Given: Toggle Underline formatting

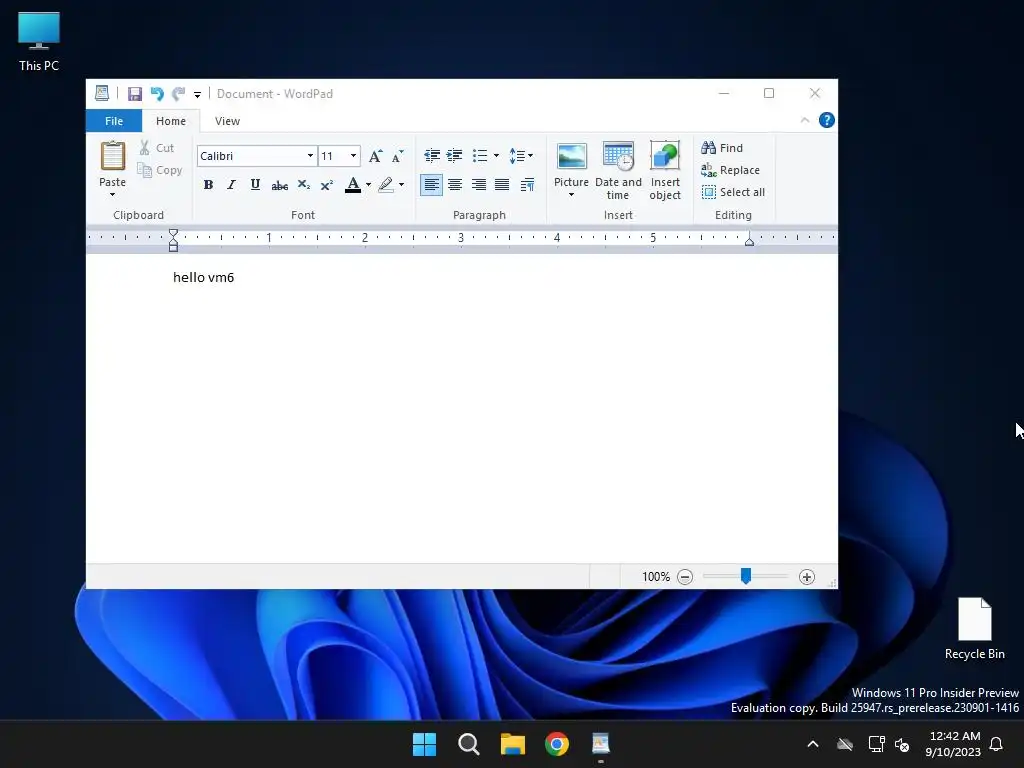Looking at the screenshot, I should (x=255, y=185).
